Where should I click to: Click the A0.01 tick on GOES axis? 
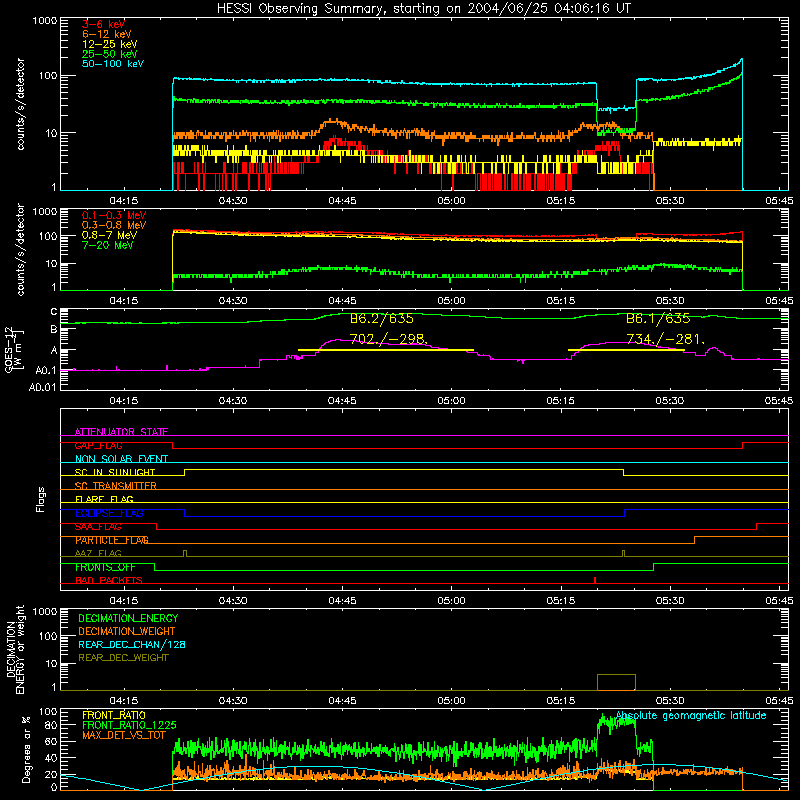point(42,387)
